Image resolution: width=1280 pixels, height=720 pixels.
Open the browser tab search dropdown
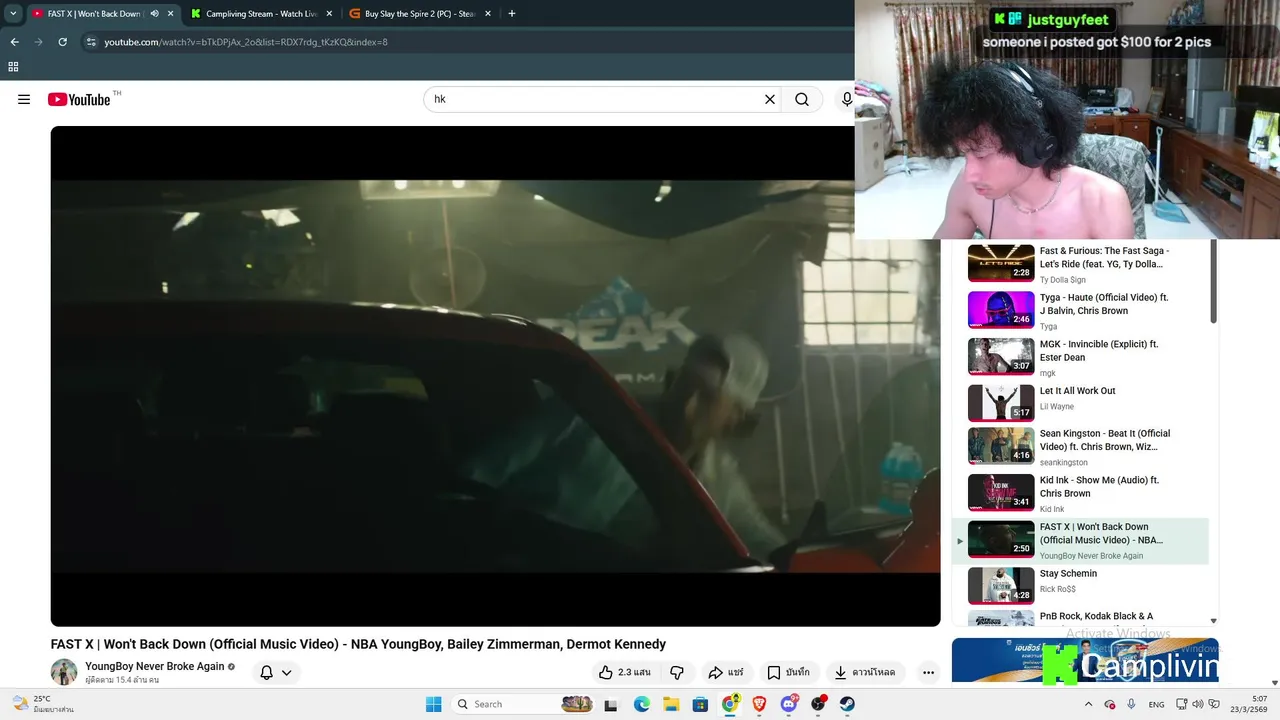pyautogui.click(x=13, y=14)
